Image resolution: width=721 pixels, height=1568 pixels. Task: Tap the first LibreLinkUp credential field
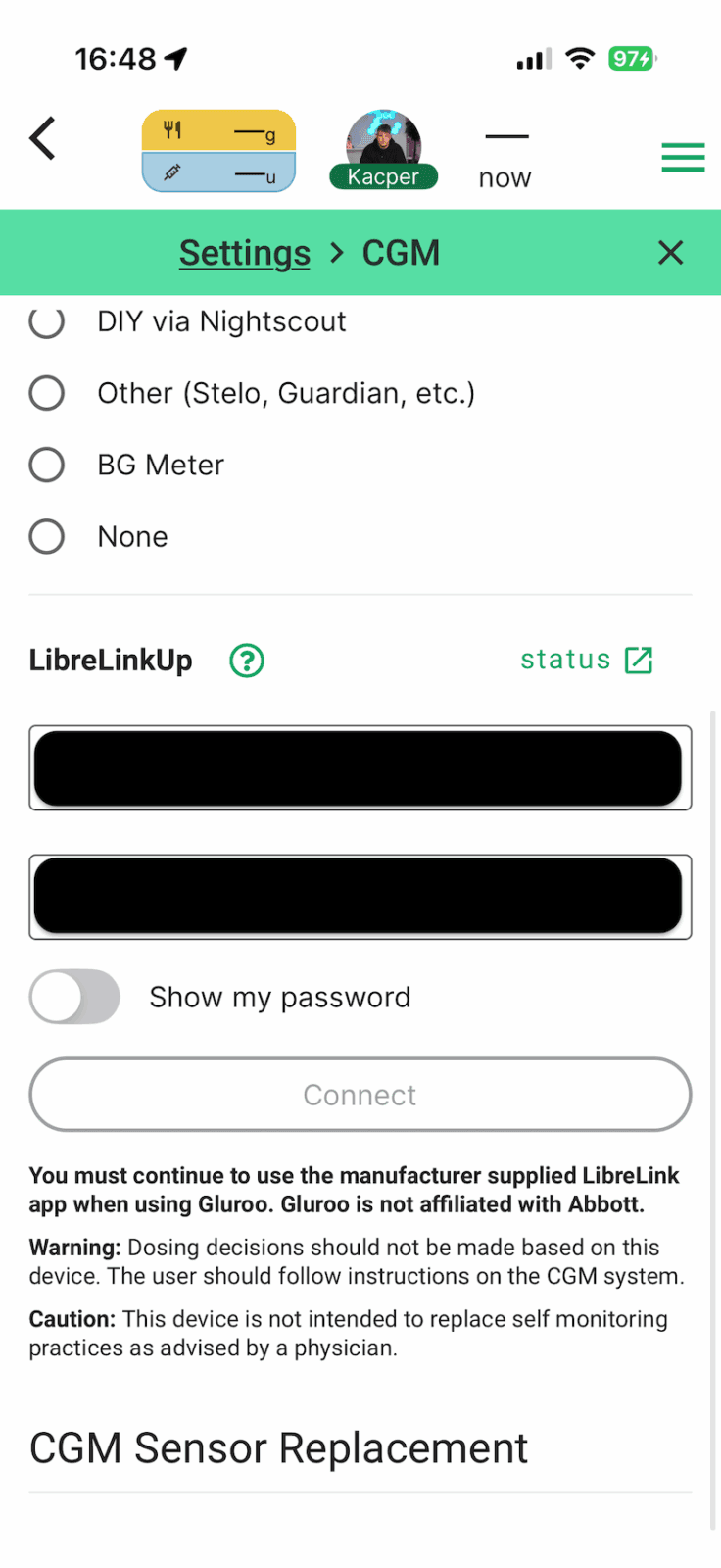point(360,768)
